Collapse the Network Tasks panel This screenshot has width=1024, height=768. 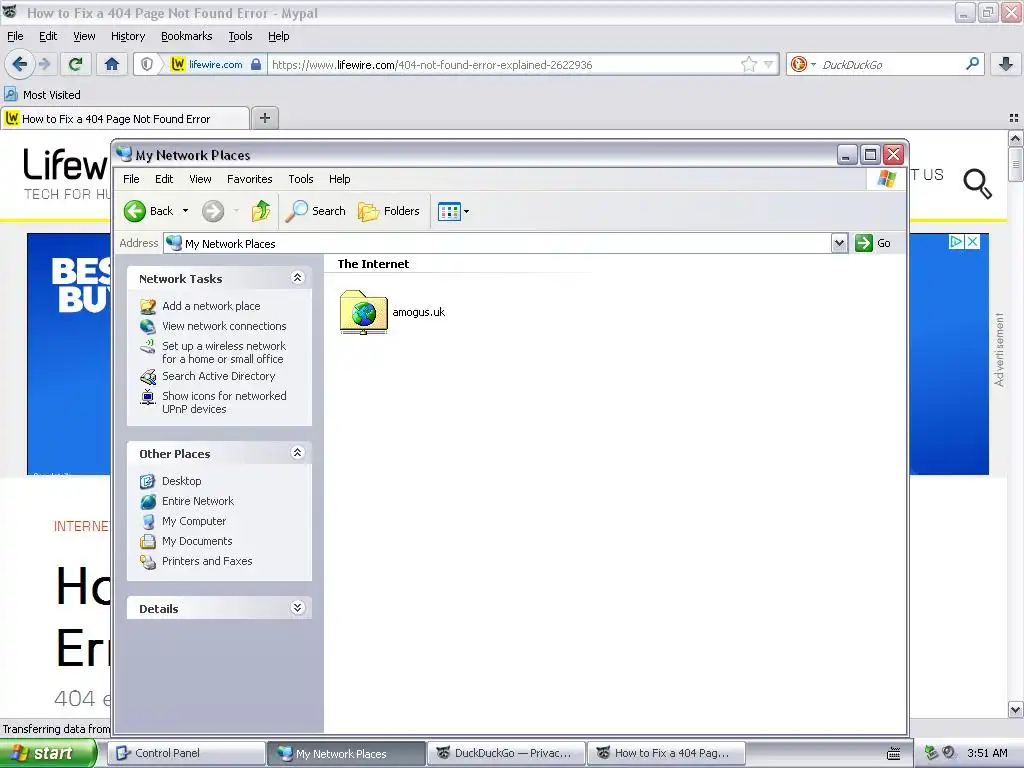297,278
